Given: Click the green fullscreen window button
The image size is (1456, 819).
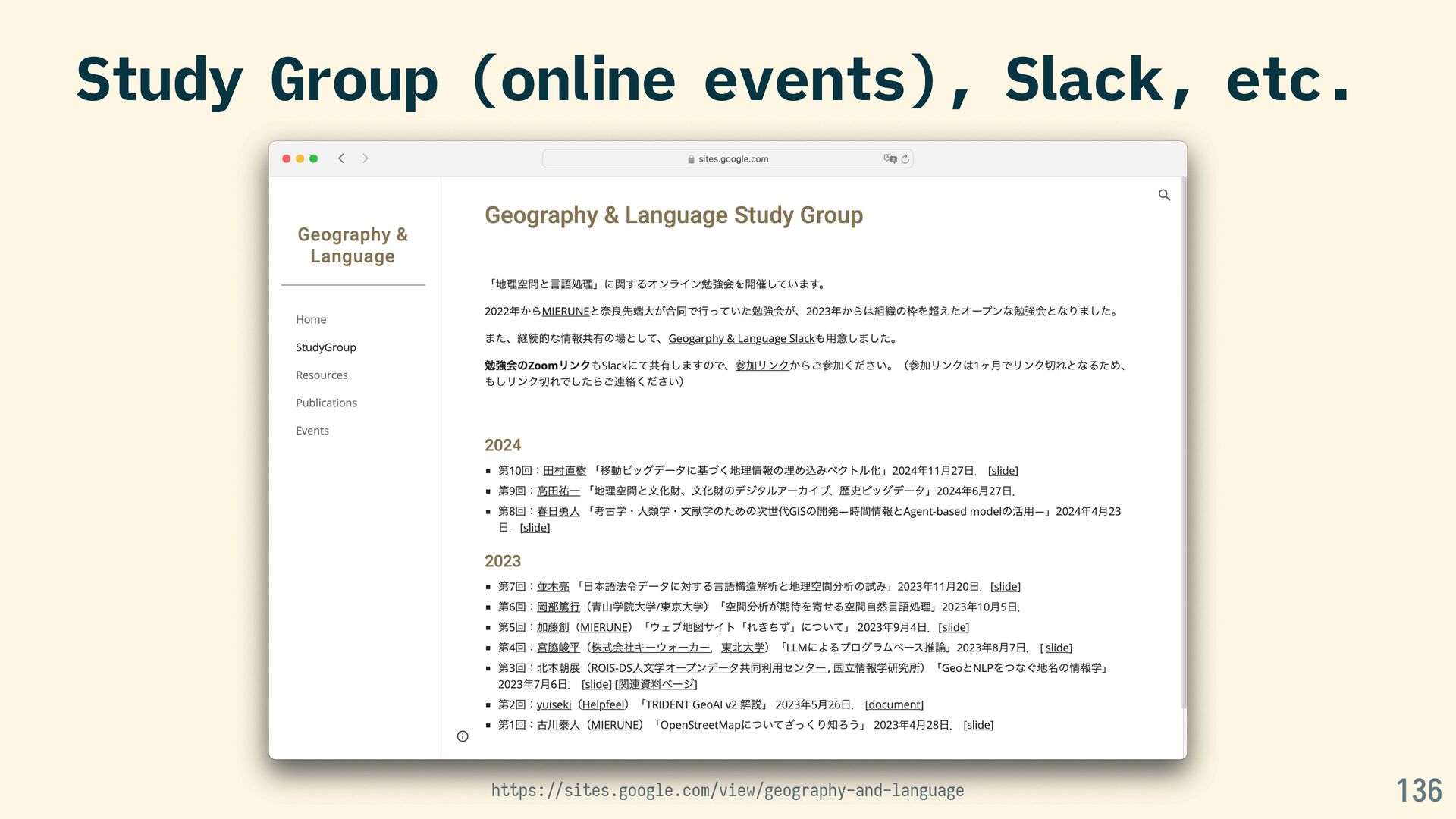Looking at the screenshot, I should pos(313,158).
